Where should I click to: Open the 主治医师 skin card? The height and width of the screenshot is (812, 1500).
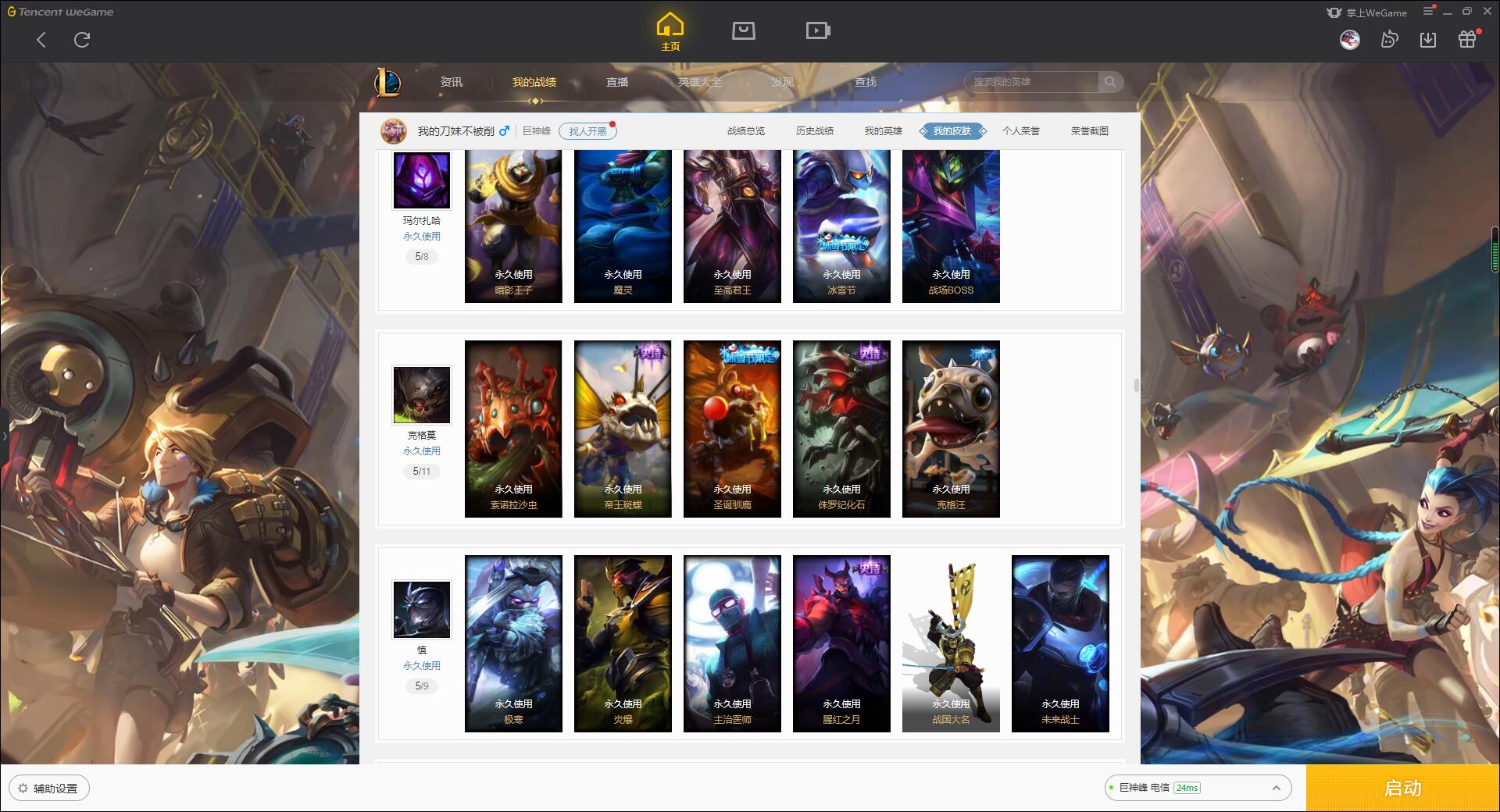click(732, 643)
